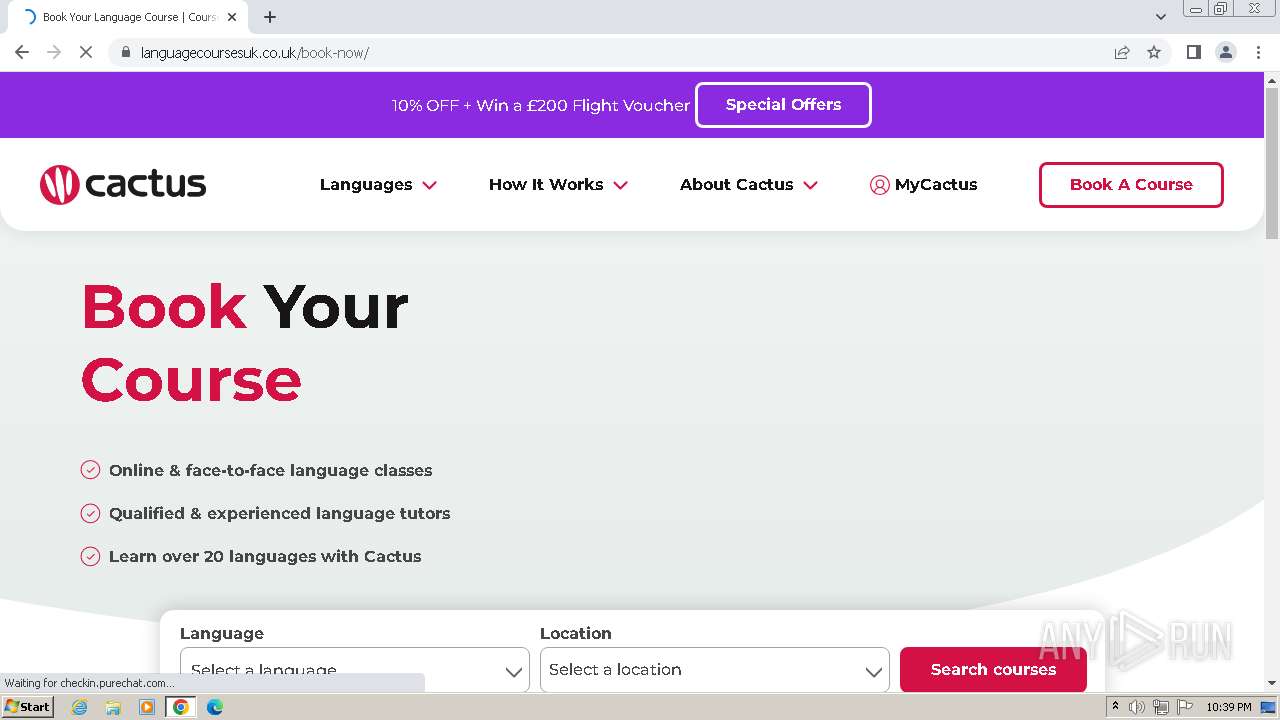1280x720 pixels.
Task: Click Chrome icon in taskbar
Action: pos(181,707)
